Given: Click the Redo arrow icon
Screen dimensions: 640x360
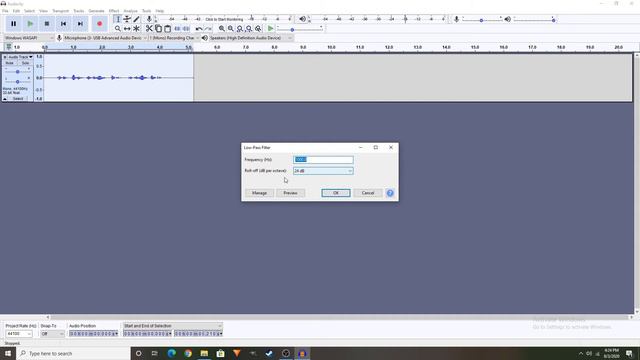Looking at the screenshot, I should 208,29.
